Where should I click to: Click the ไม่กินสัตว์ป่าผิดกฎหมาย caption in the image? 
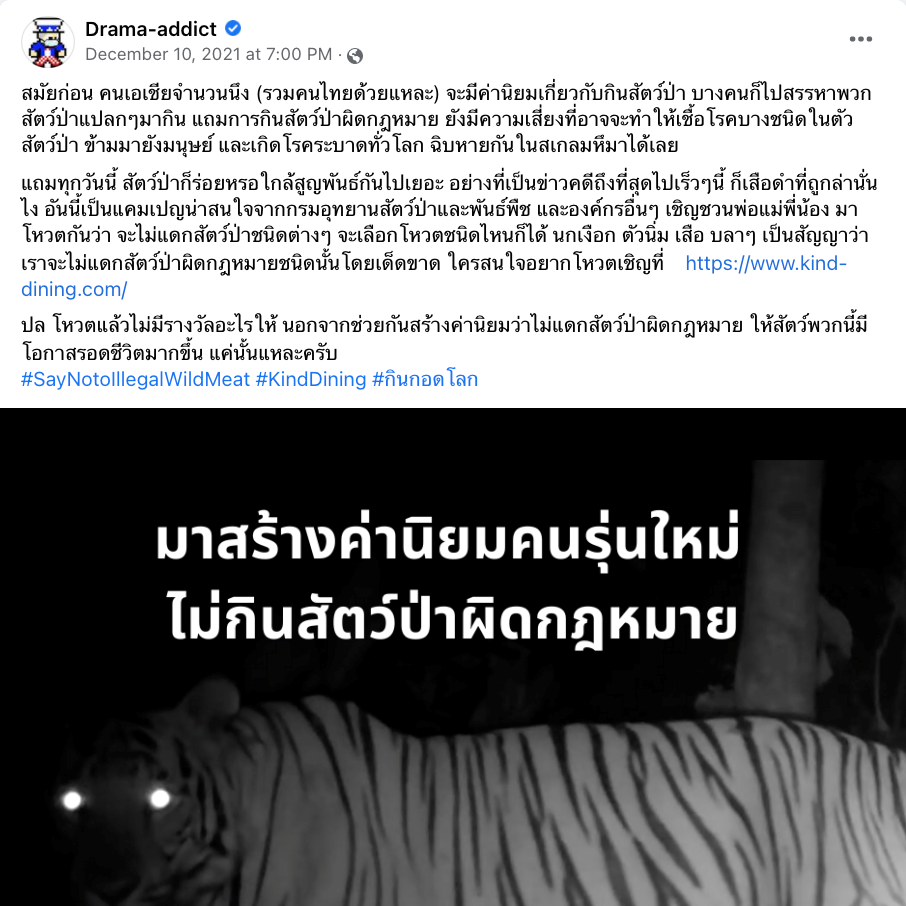(453, 619)
